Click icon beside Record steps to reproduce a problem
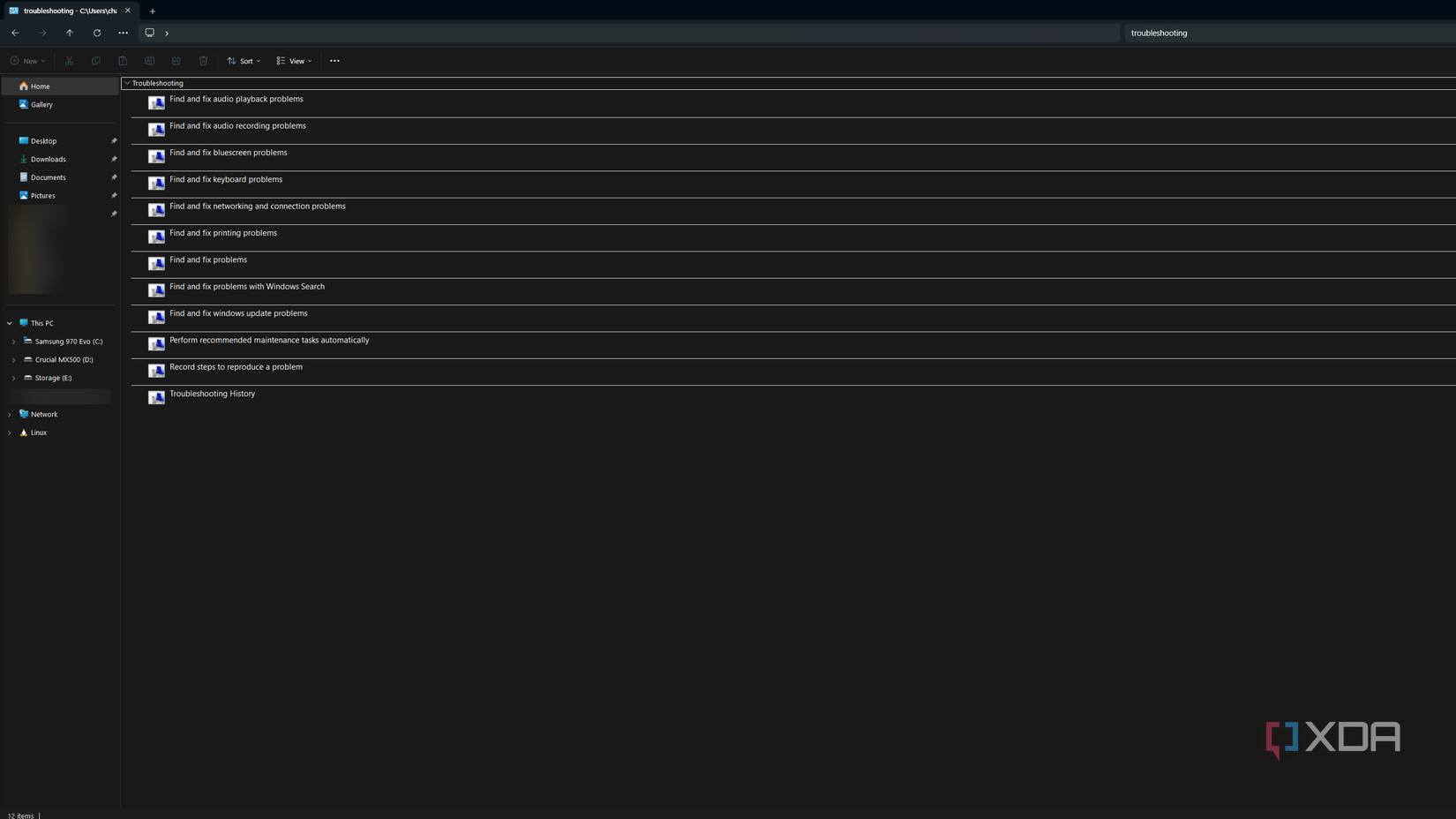This screenshot has width=1456, height=819. (x=156, y=371)
